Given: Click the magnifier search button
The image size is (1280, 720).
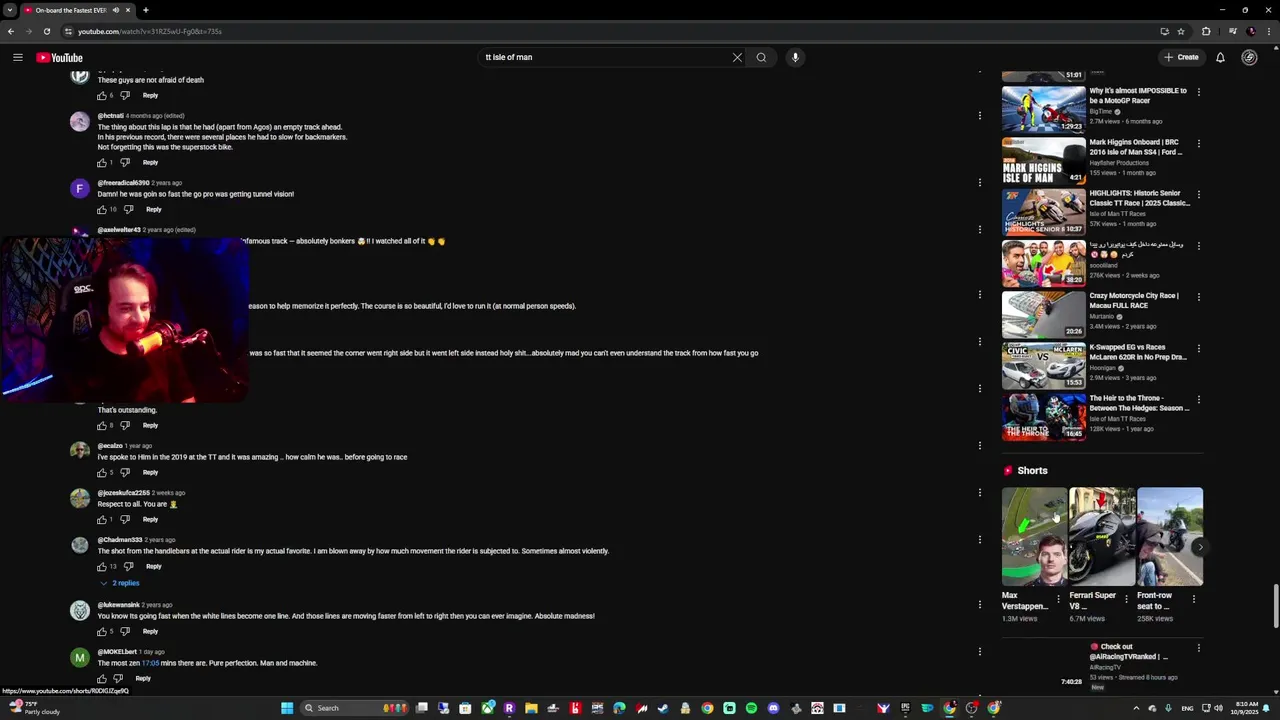Looking at the screenshot, I should tap(761, 57).
